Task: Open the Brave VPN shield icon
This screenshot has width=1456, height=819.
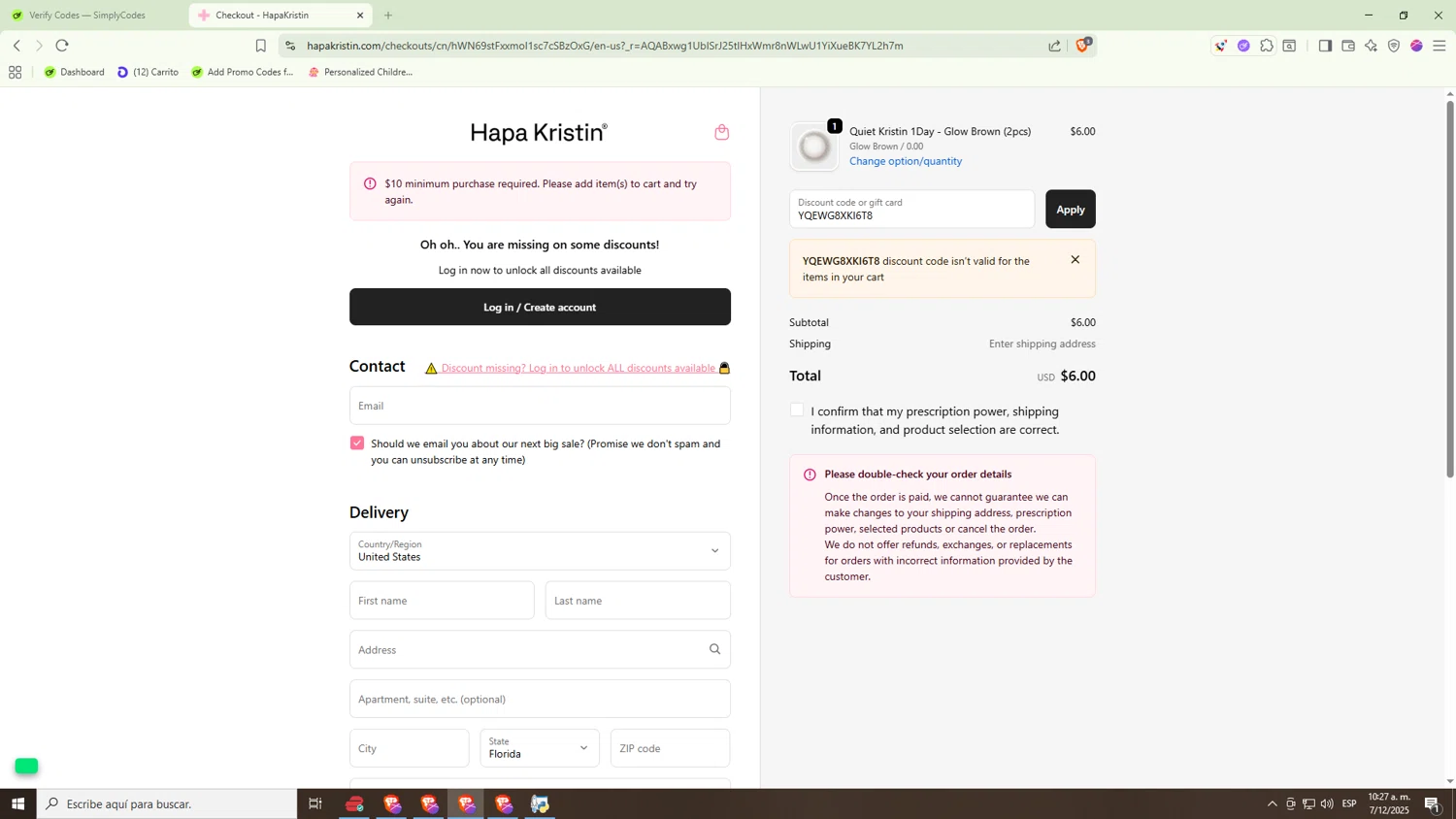Action: pos(1394,46)
